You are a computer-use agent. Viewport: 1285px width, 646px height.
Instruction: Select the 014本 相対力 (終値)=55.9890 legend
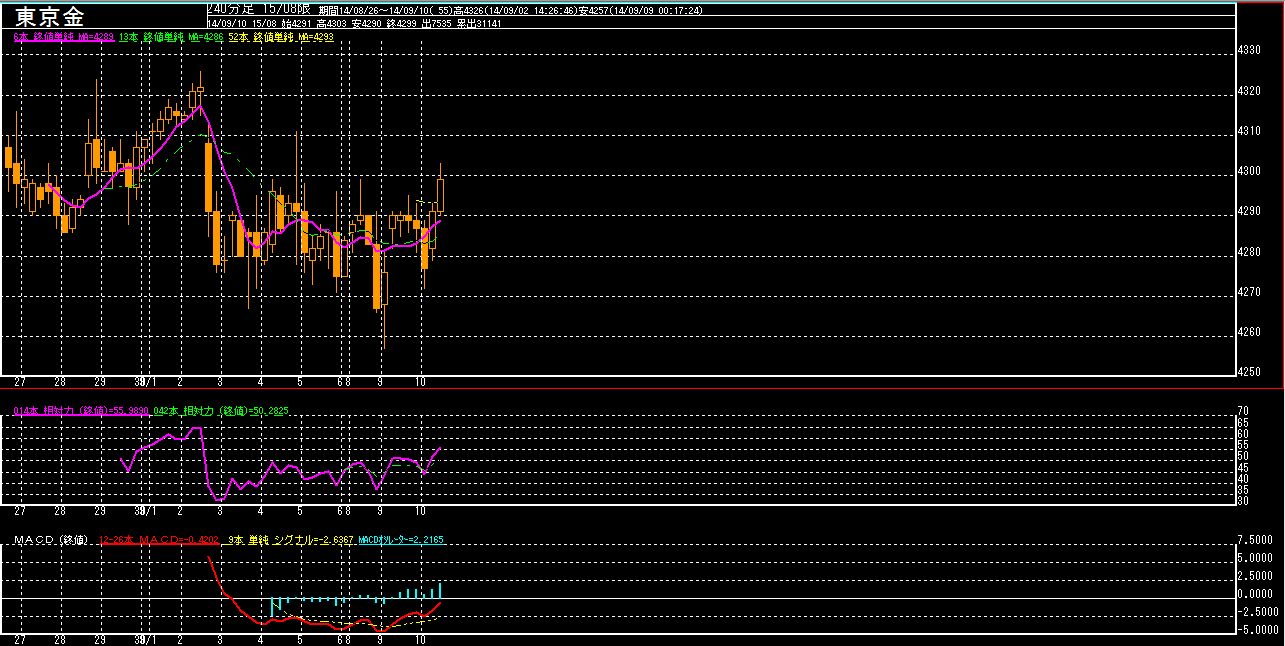[81, 411]
